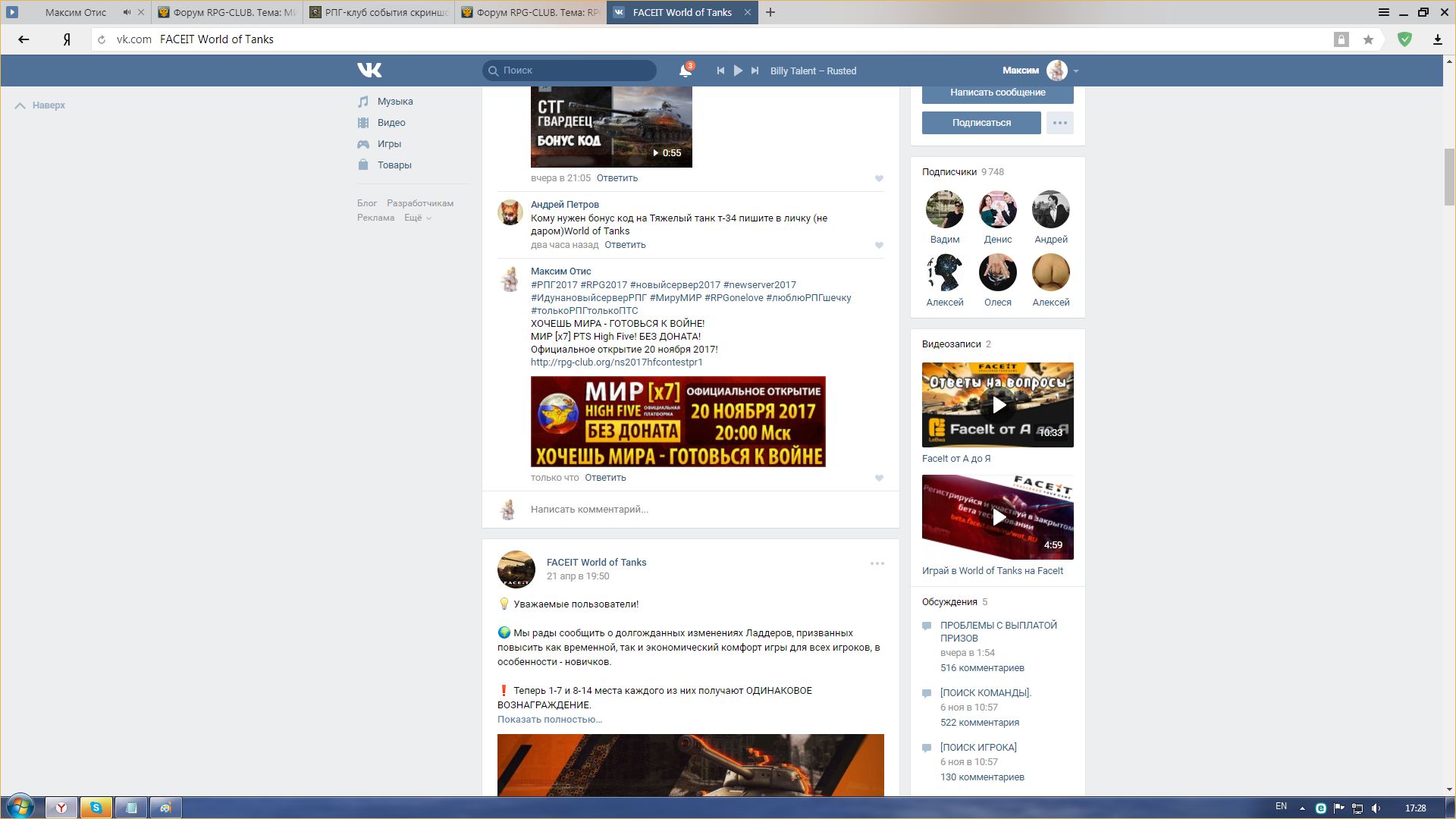
Task: Expand post with Показать полностью link
Action: click(x=549, y=720)
